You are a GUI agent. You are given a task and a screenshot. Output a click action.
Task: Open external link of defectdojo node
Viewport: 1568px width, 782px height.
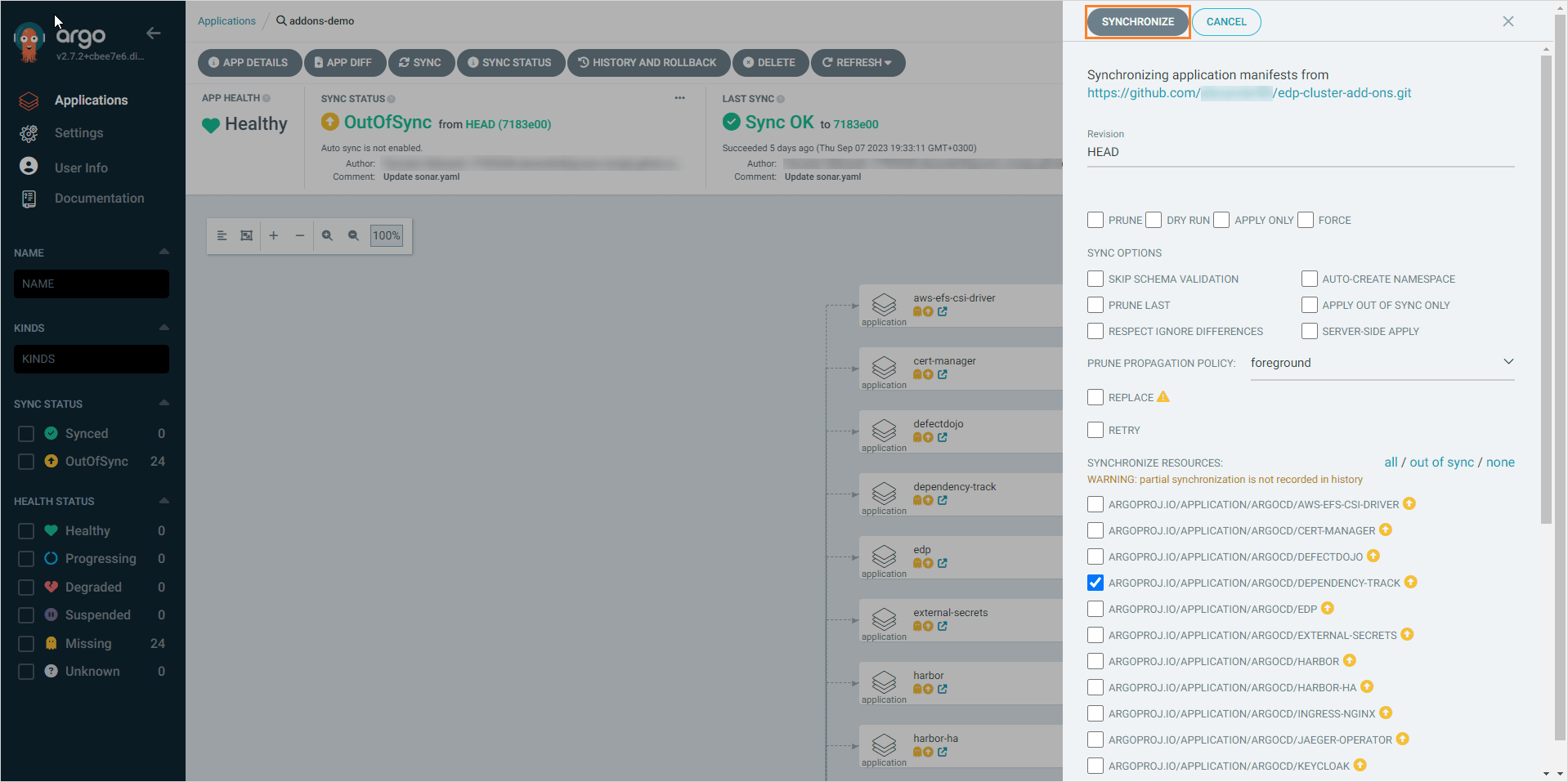coord(943,437)
